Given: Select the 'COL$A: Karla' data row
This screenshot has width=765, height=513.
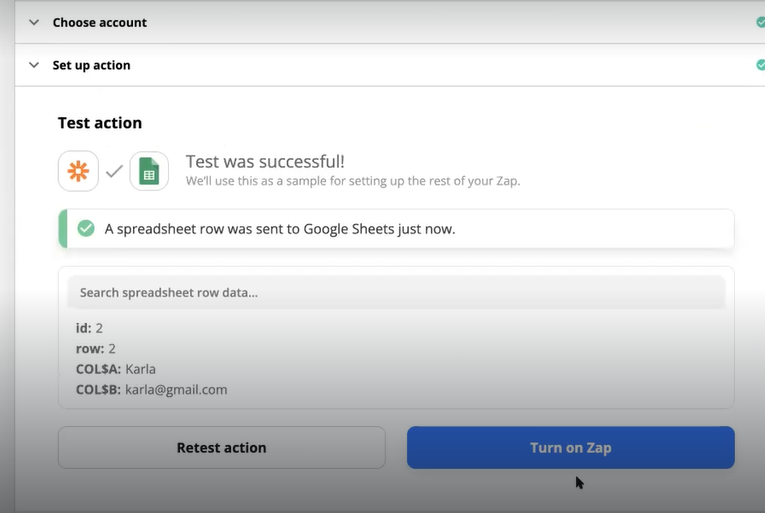Looking at the screenshot, I should tap(116, 369).
